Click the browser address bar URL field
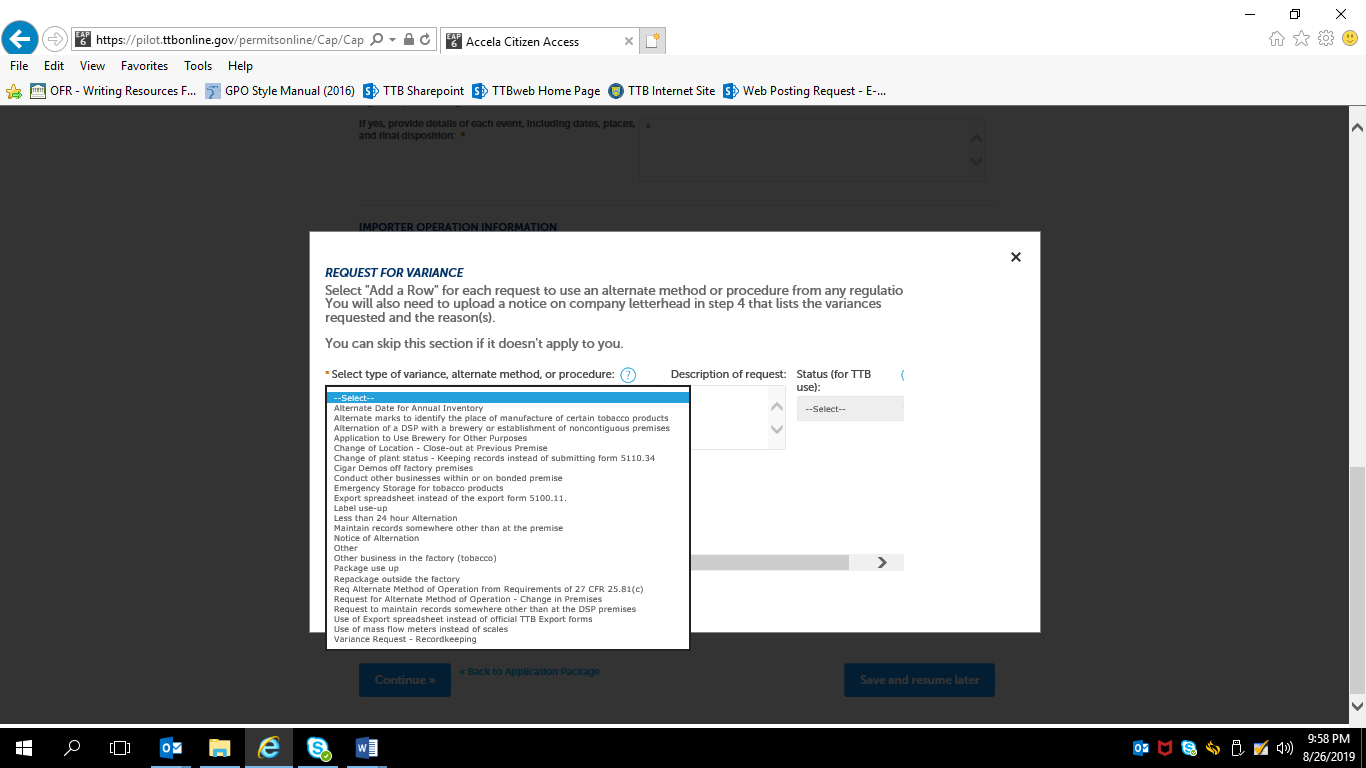 [230, 40]
